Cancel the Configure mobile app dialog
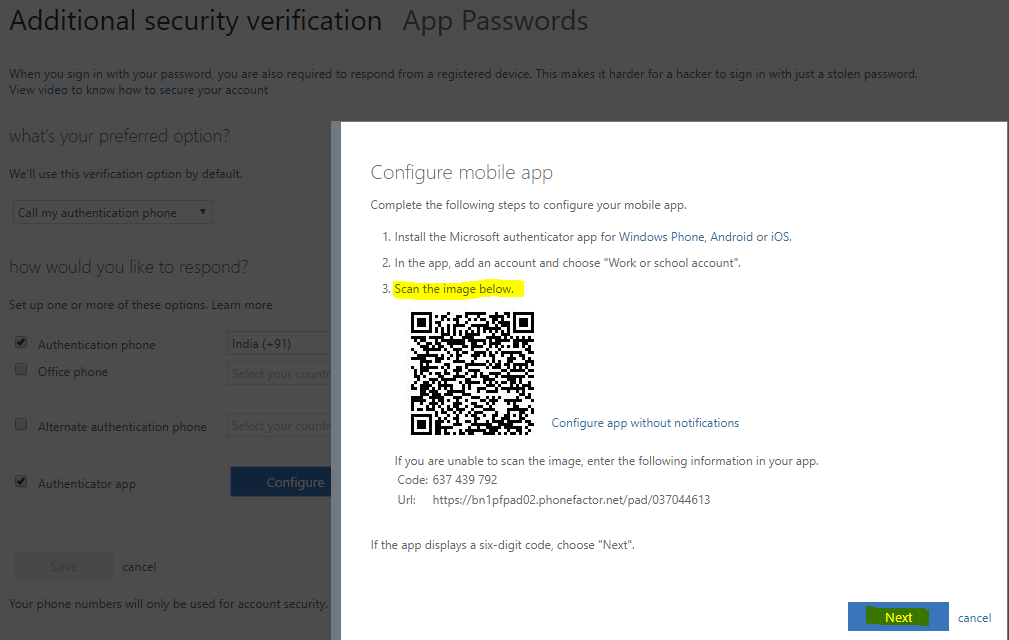The width and height of the screenshot is (1009, 640). [974, 618]
